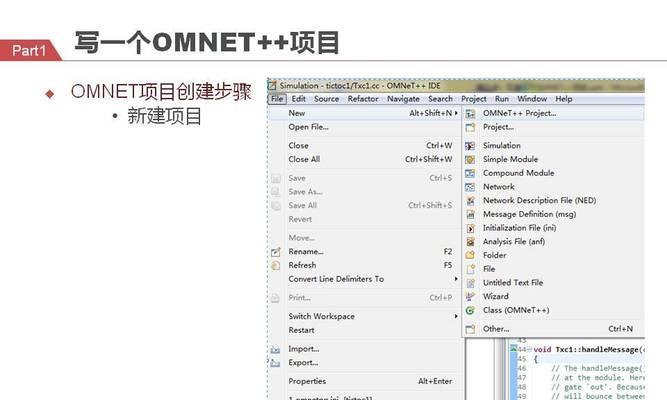Click line number 46 in code editor

[x=522, y=369]
